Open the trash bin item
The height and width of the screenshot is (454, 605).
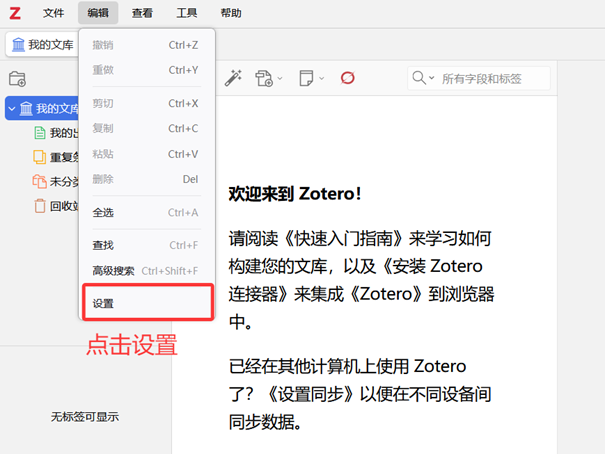click(x=56, y=206)
